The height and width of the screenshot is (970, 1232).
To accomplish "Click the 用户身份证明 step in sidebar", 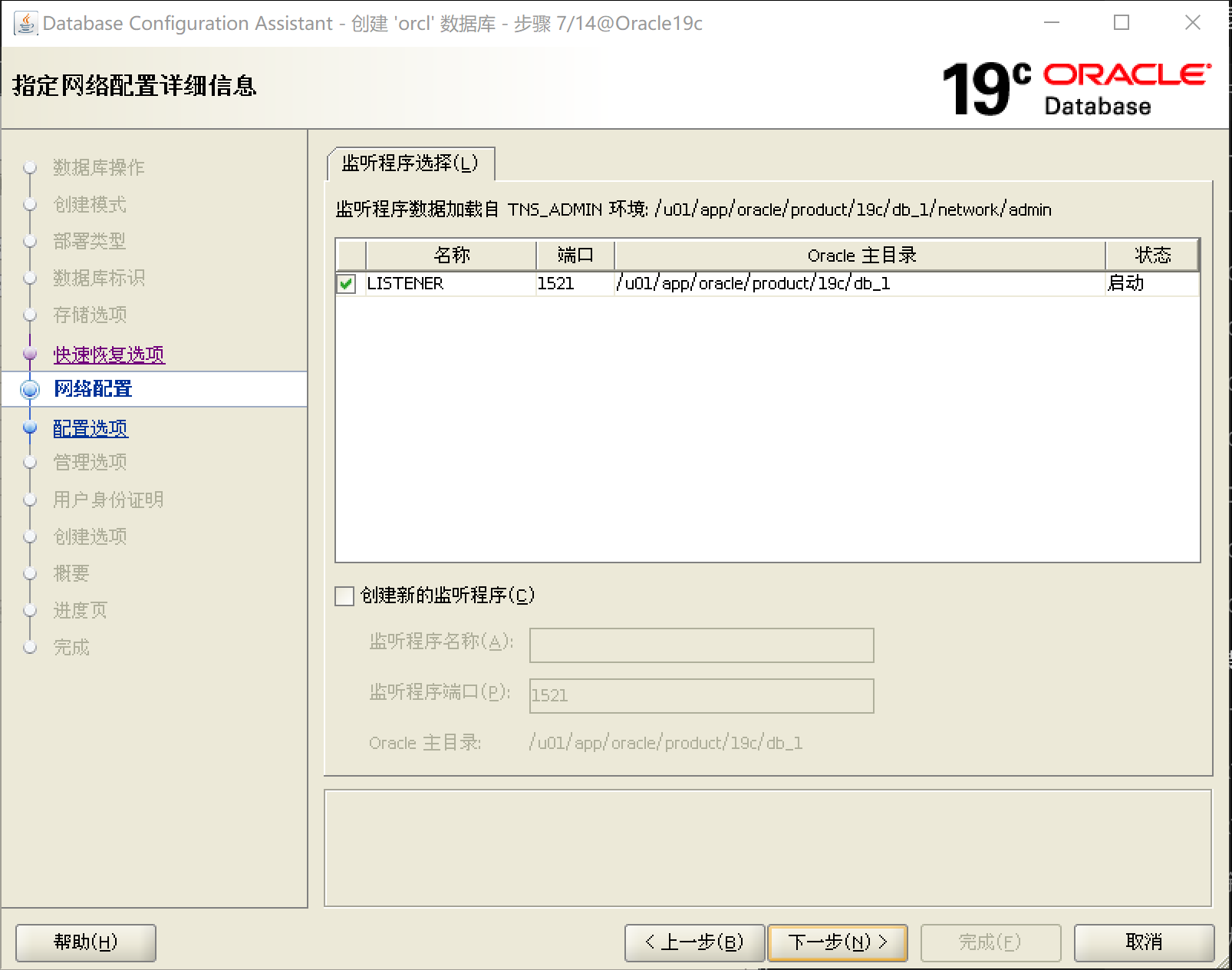I will click(108, 500).
